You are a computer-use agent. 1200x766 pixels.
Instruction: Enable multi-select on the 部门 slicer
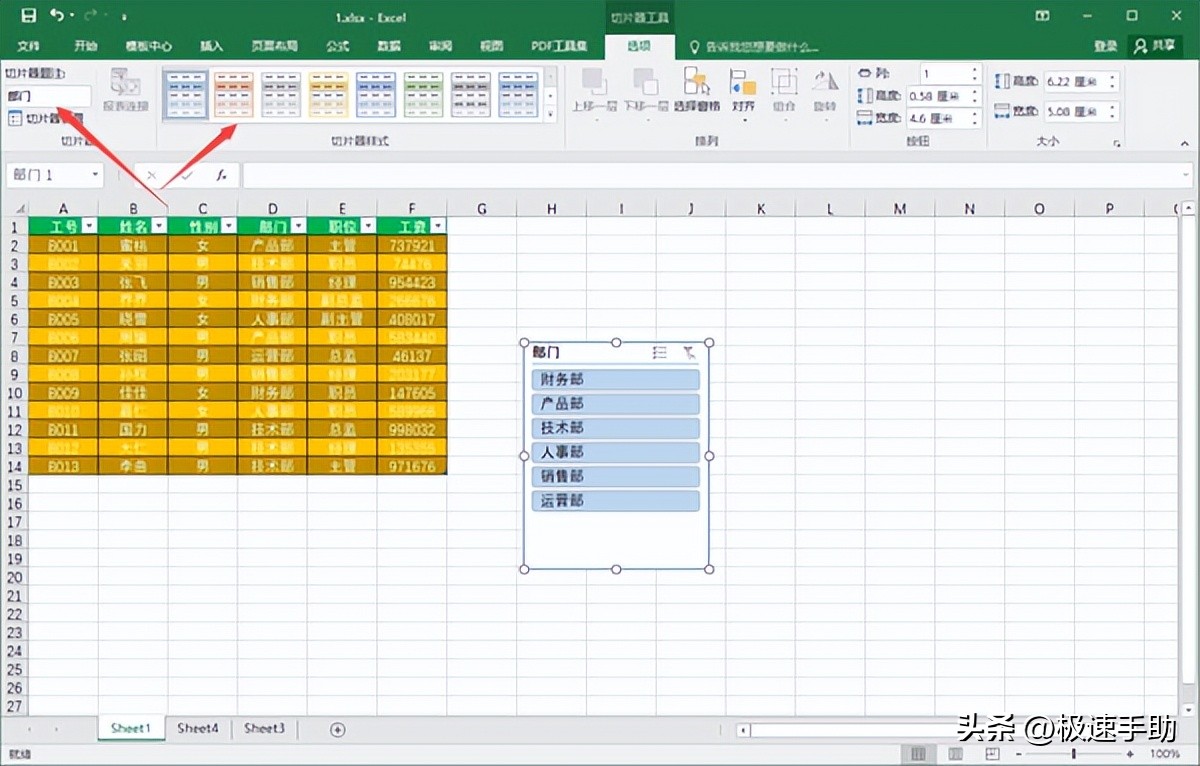658,353
